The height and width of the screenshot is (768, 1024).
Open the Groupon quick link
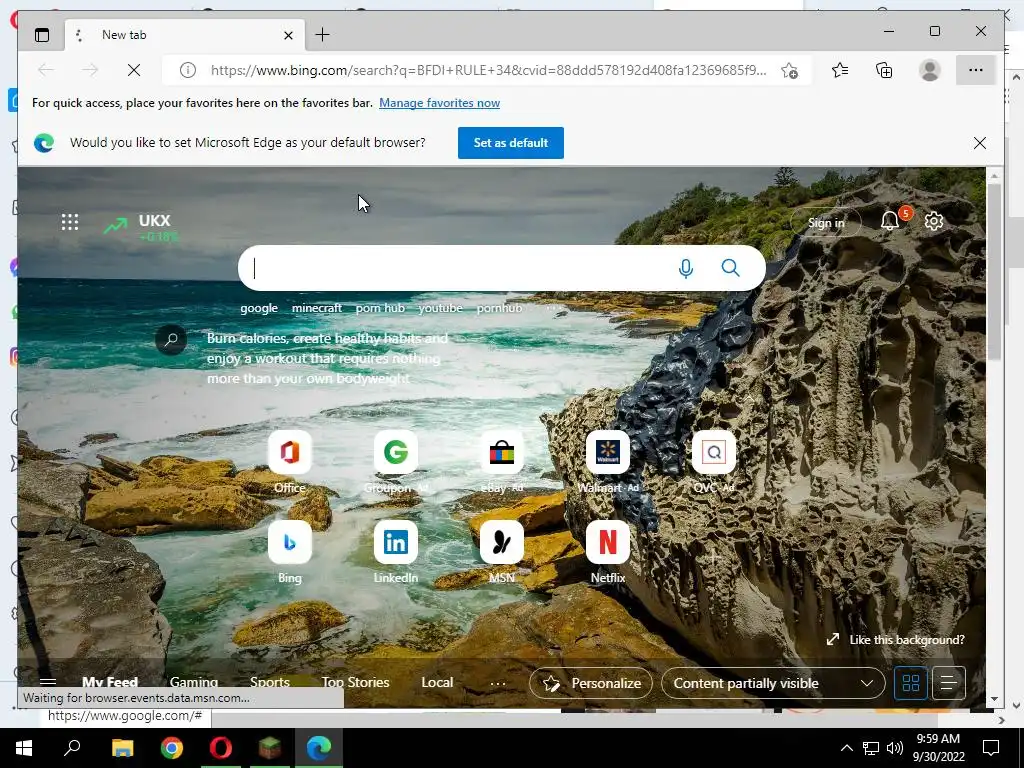pyautogui.click(x=396, y=462)
